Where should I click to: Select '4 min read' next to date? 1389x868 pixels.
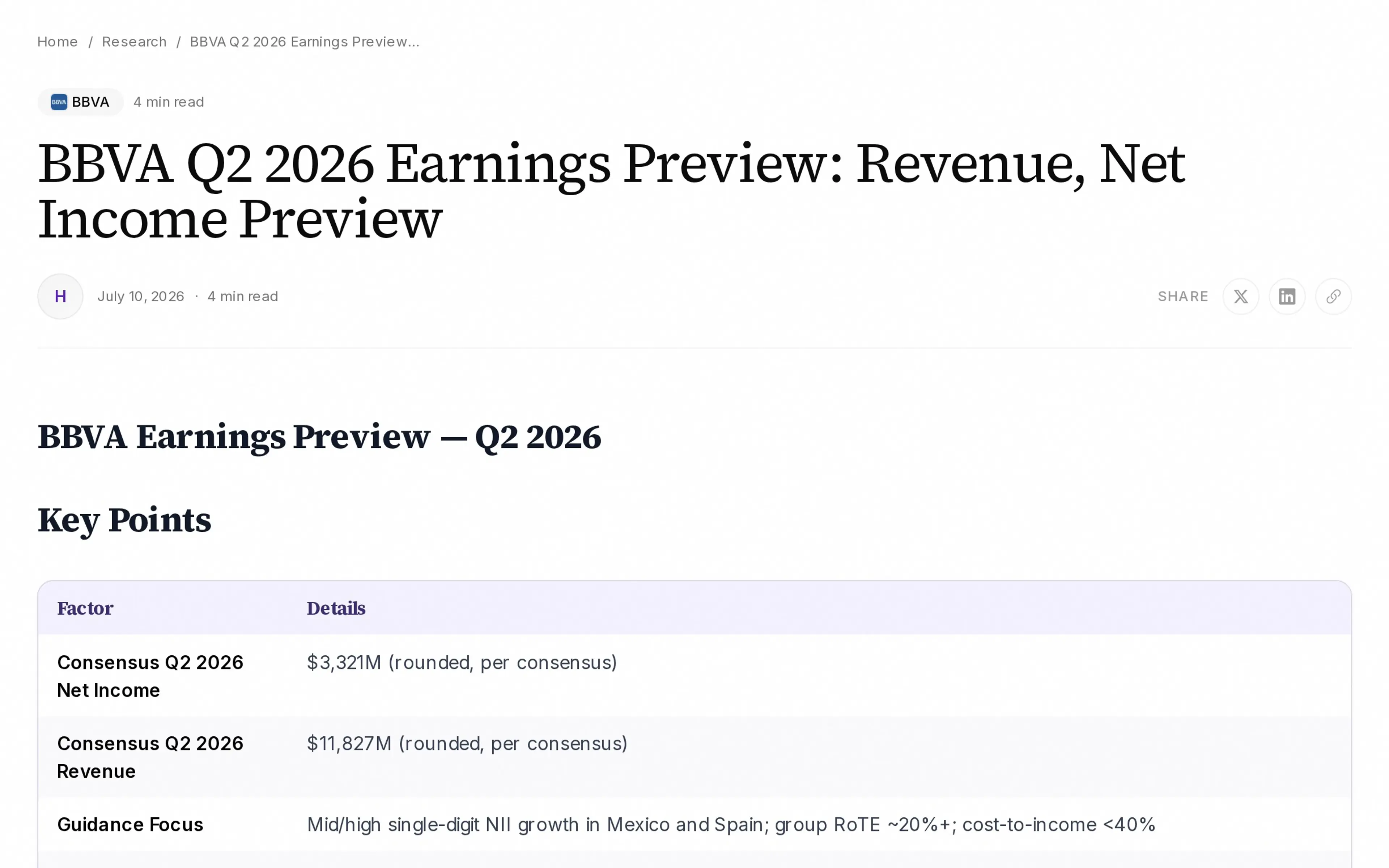(243, 296)
